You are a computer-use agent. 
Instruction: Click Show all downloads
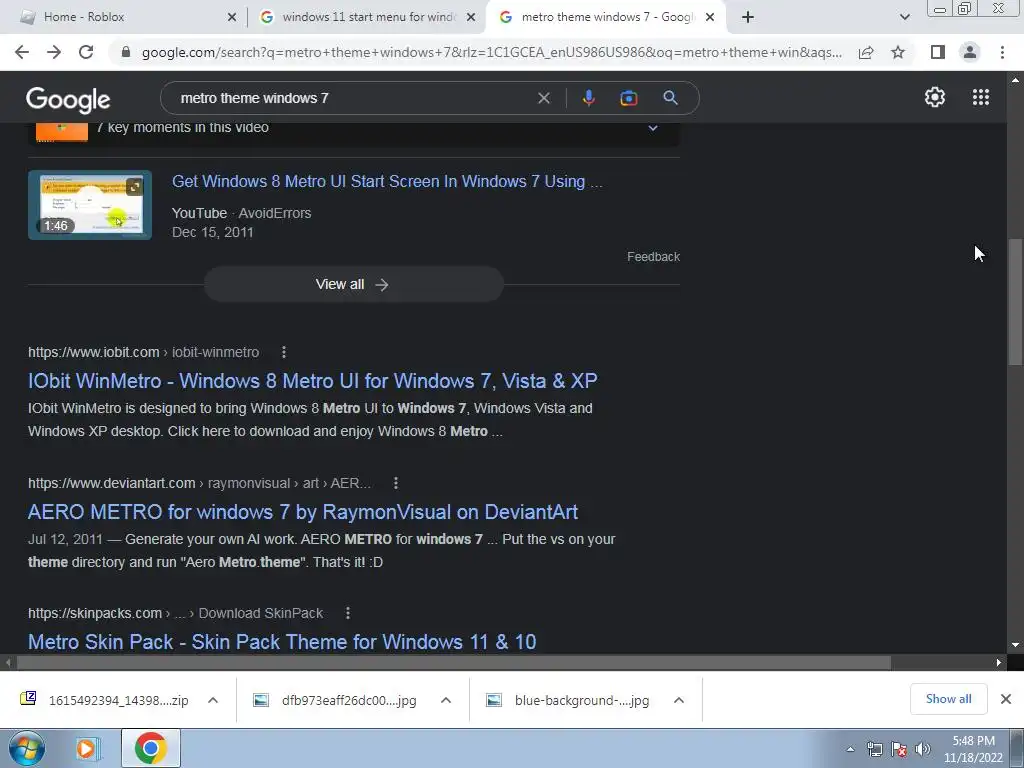point(948,699)
